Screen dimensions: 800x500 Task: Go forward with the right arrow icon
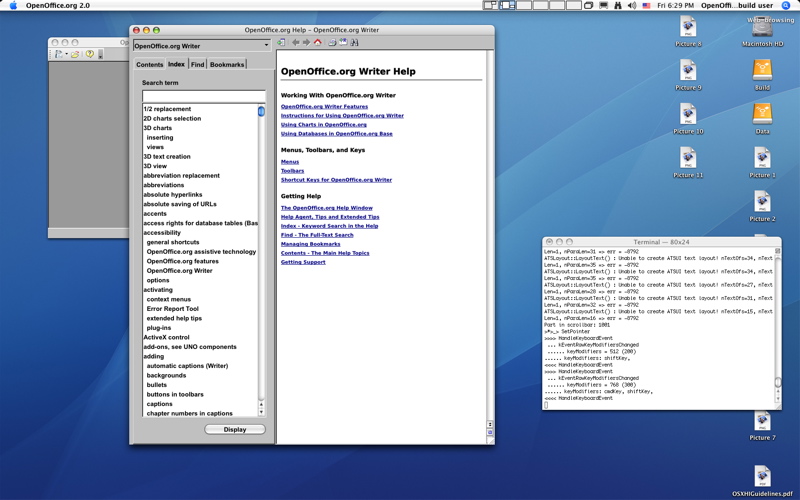pos(306,42)
